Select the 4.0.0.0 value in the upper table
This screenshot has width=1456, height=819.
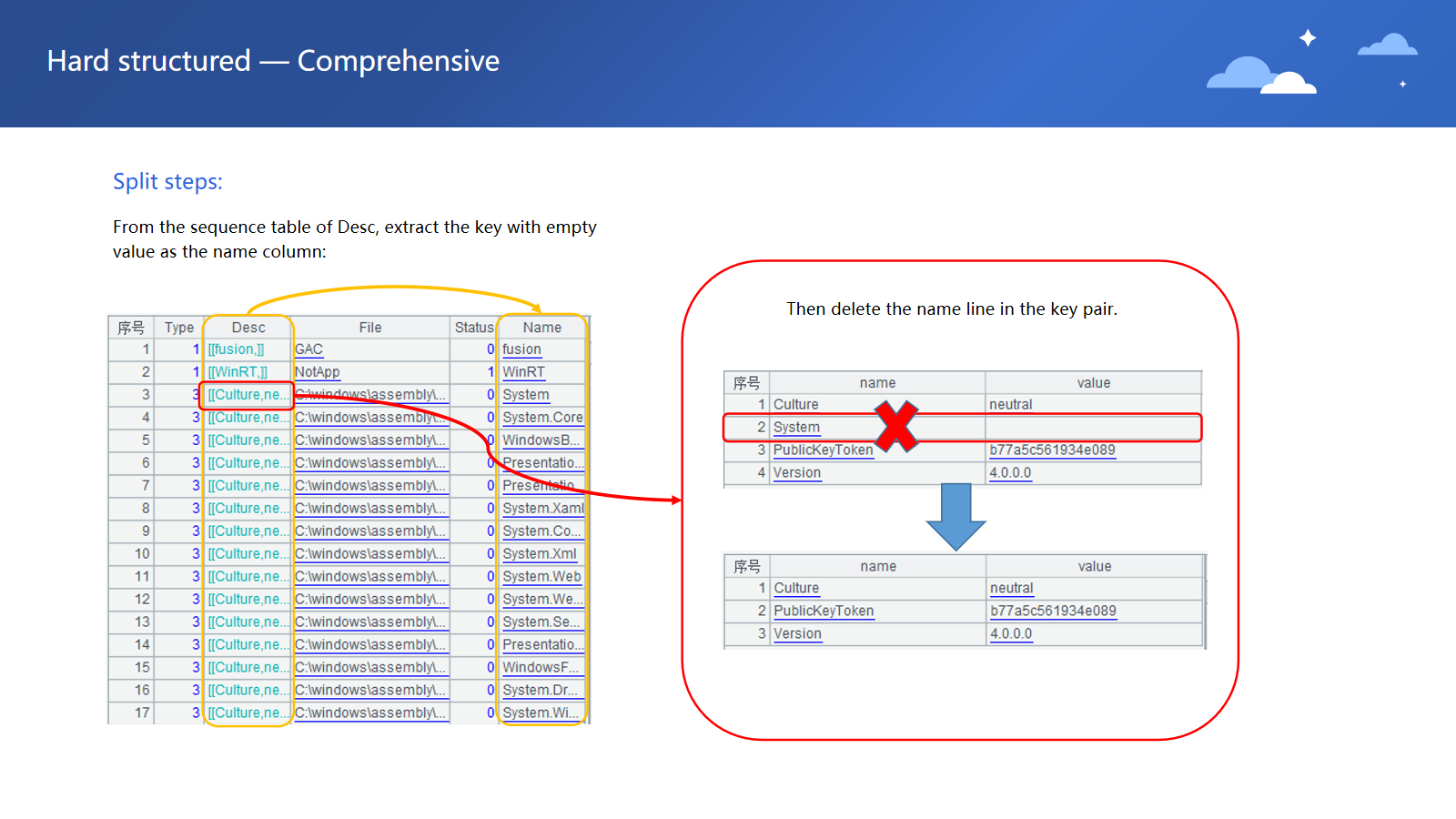pos(1010,473)
